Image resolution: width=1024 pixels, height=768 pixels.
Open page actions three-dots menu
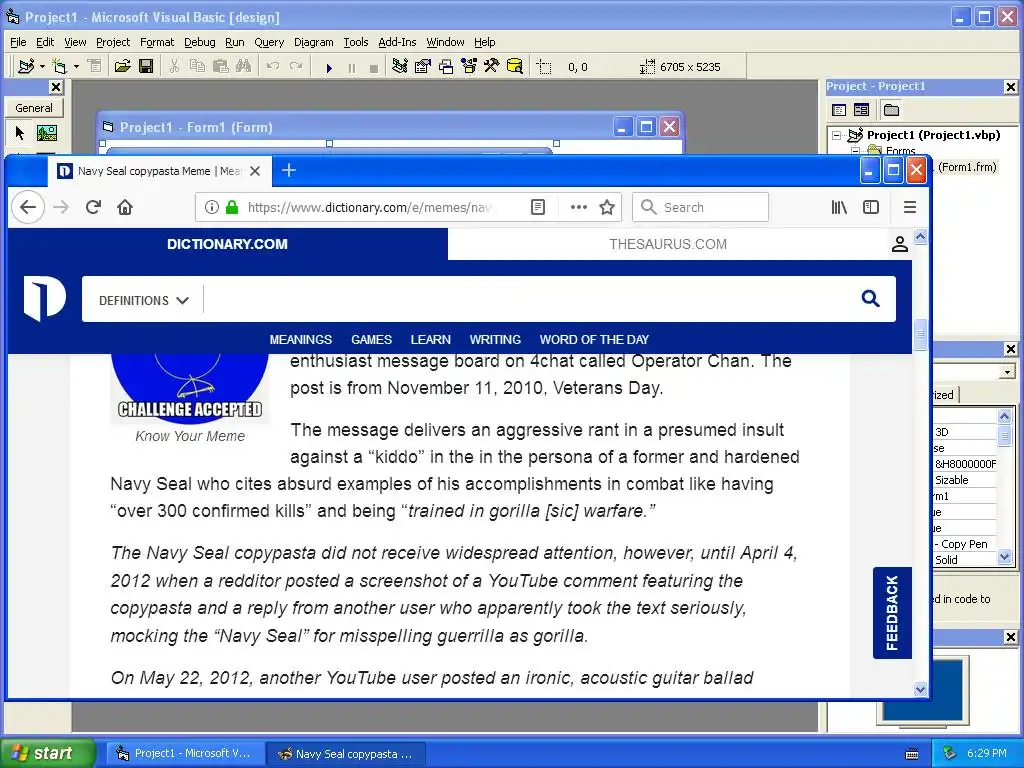(579, 208)
